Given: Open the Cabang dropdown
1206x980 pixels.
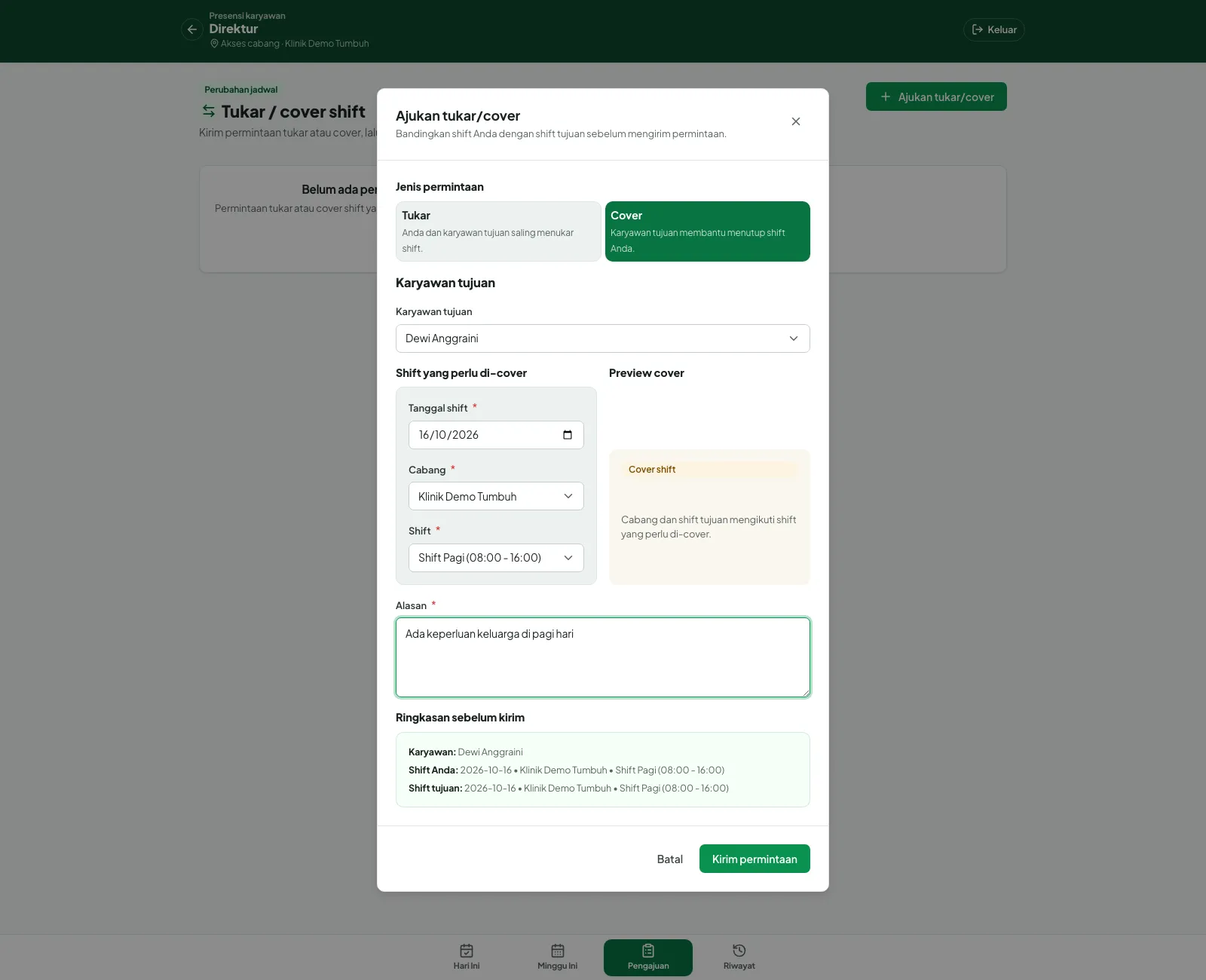Looking at the screenshot, I should coord(496,496).
